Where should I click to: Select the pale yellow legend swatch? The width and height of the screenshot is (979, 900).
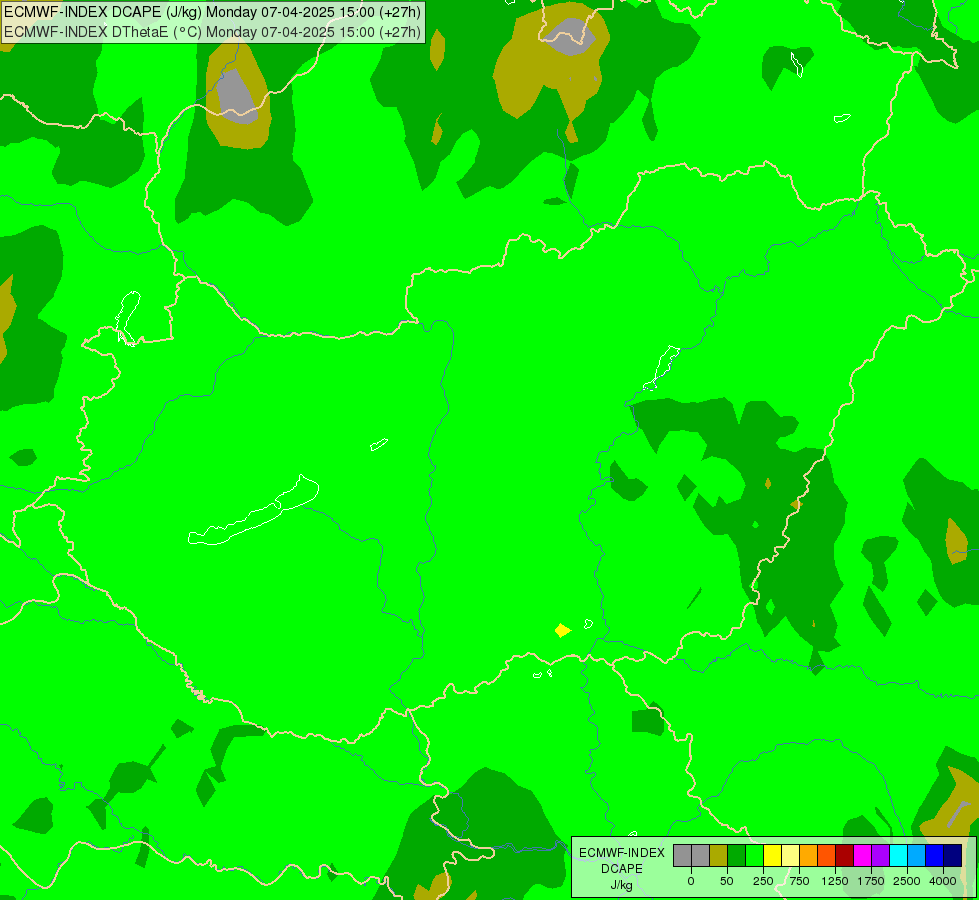(x=790, y=855)
